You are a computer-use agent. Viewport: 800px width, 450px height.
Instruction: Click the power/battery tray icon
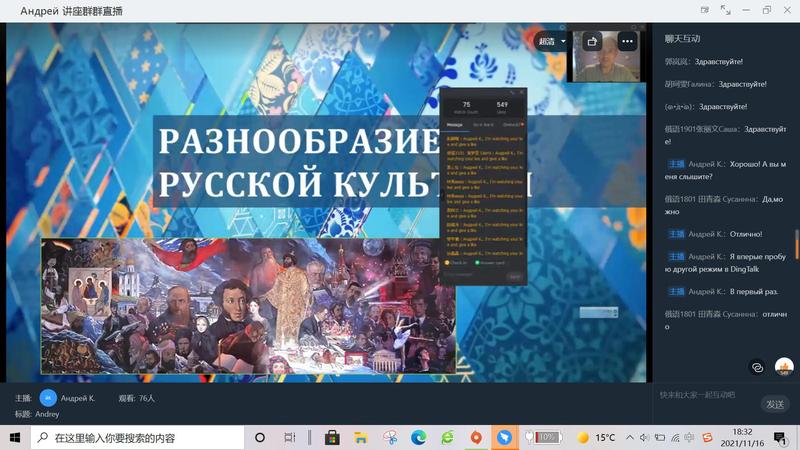pos(660,438)
